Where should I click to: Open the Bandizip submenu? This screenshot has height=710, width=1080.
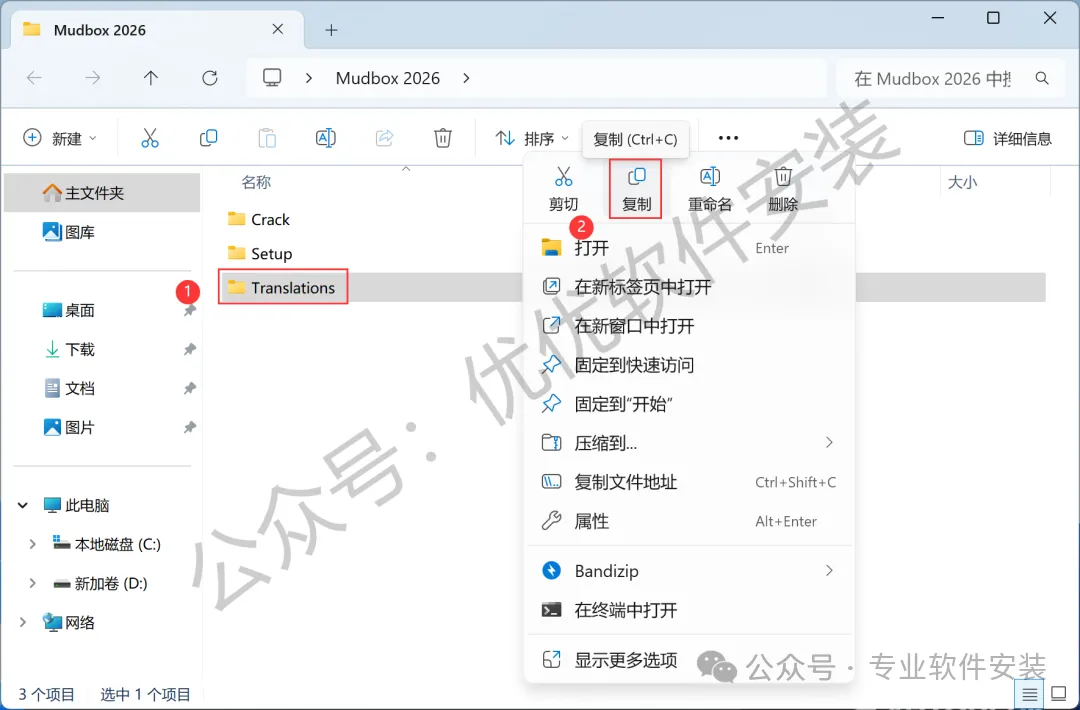point(689,571)
